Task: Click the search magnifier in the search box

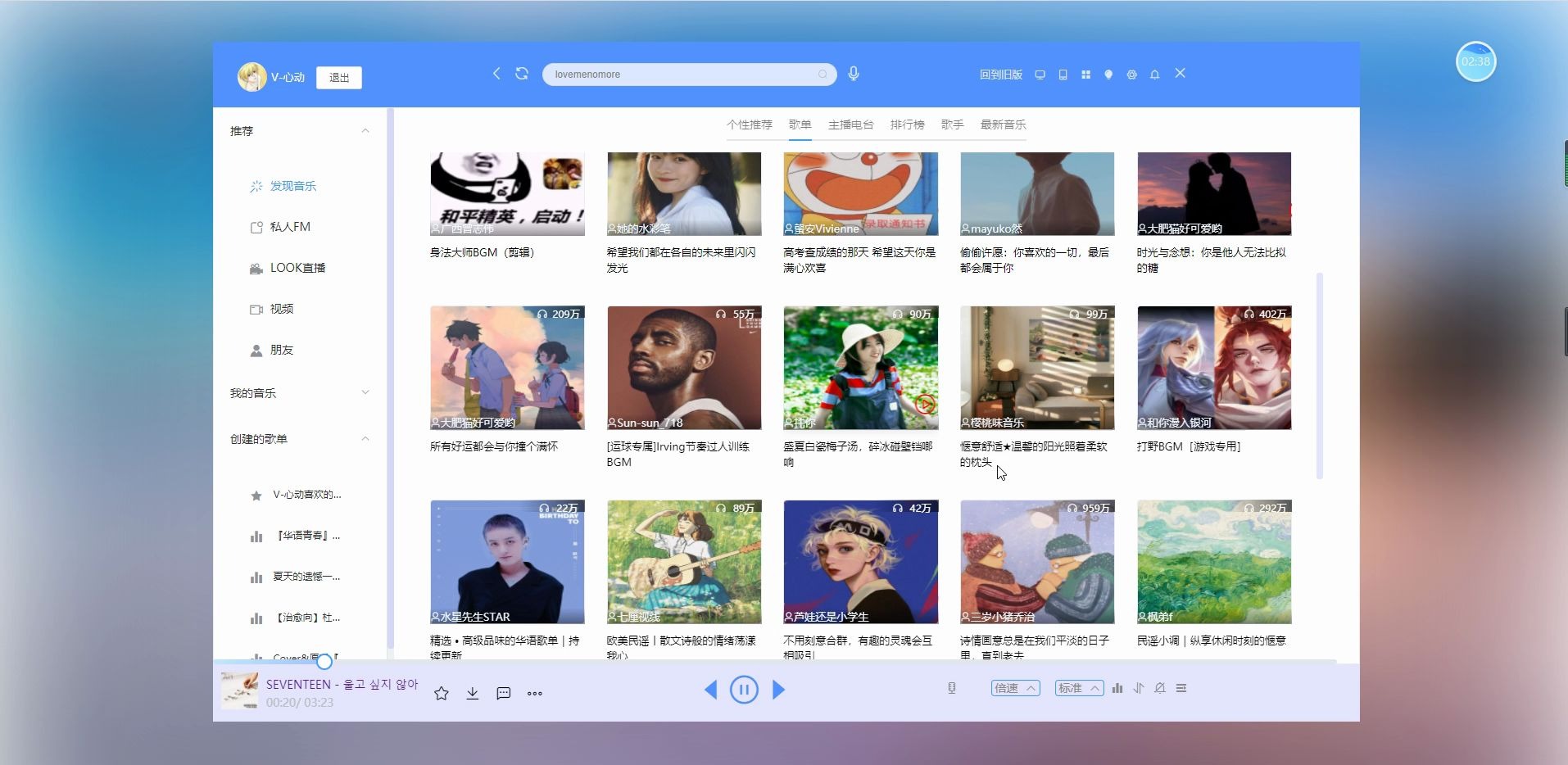Action: [x=823, y=75]
